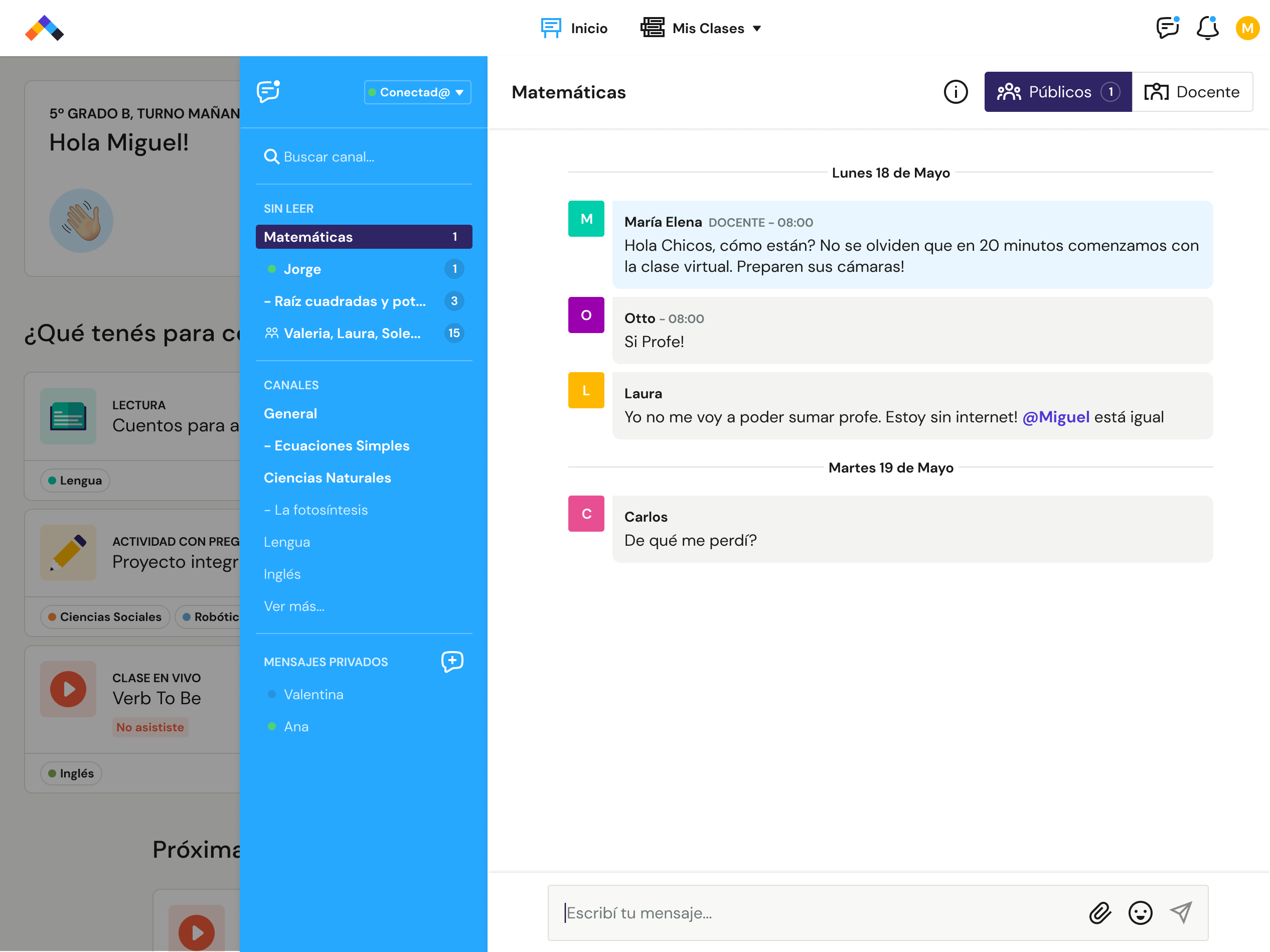
Task: Click the channel info icon
Action: click(x=956, y=92)
